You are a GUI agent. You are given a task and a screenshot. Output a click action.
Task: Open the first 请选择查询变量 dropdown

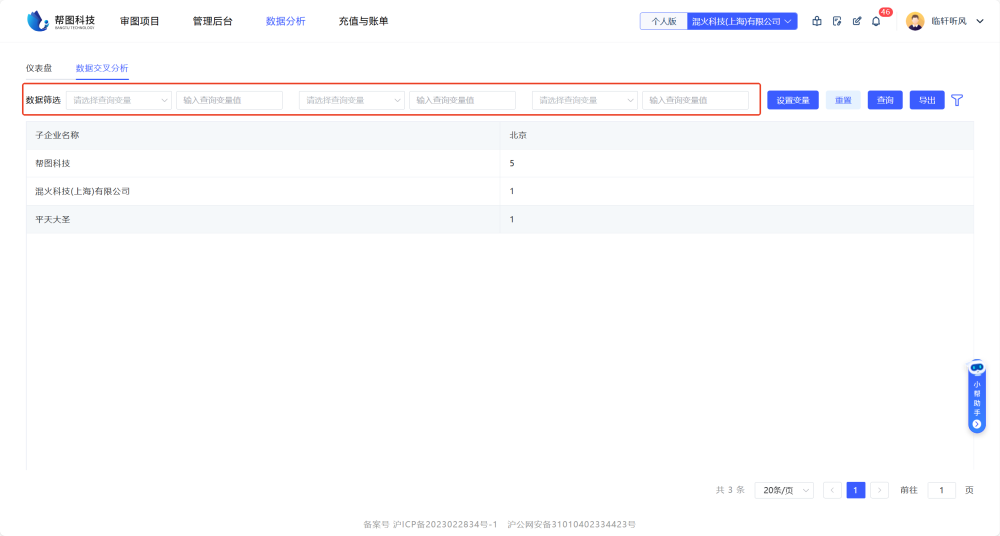coord(119,100)
